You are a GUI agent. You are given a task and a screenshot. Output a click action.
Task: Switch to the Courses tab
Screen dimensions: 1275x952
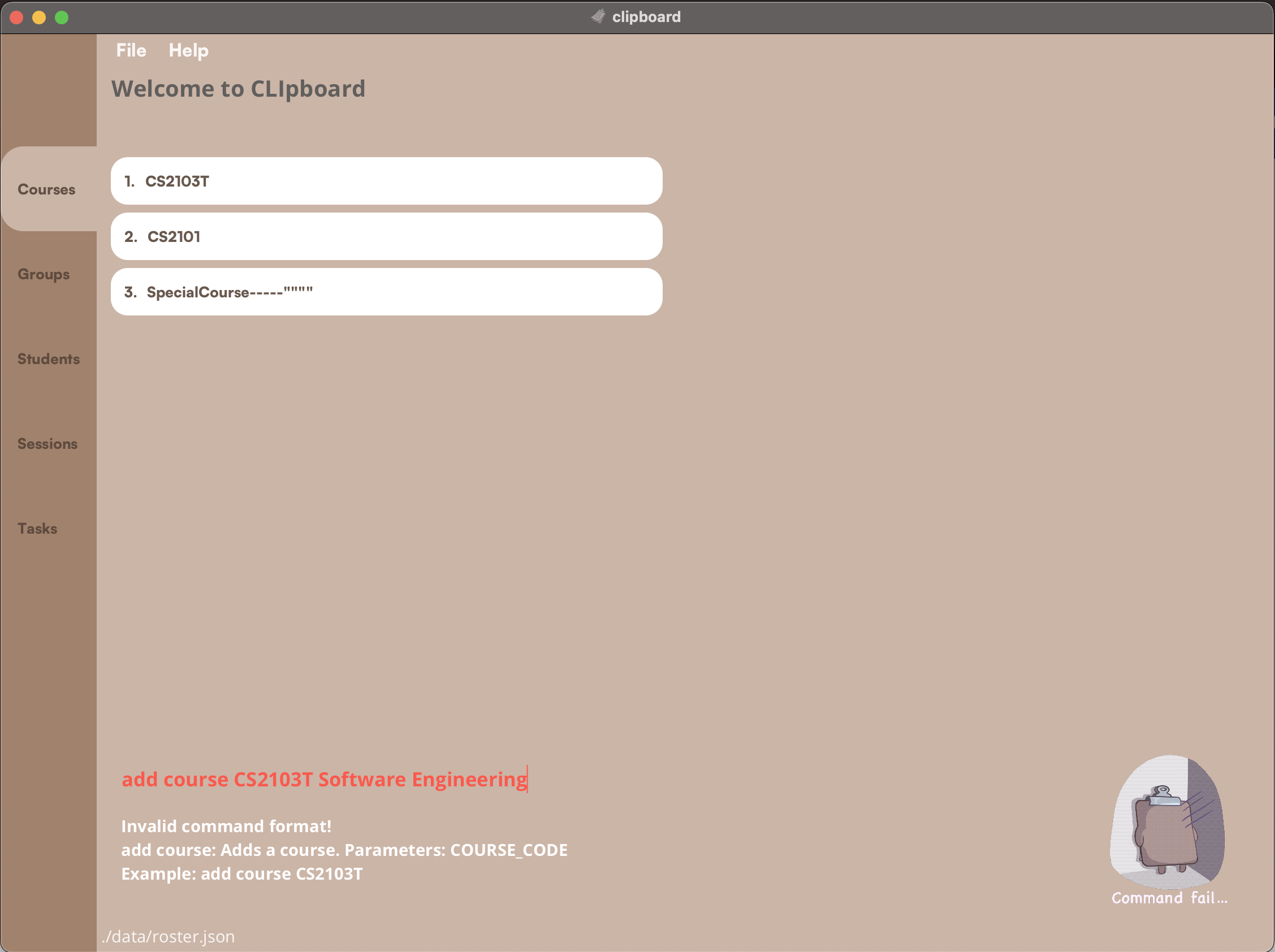(x=47, y=189)
